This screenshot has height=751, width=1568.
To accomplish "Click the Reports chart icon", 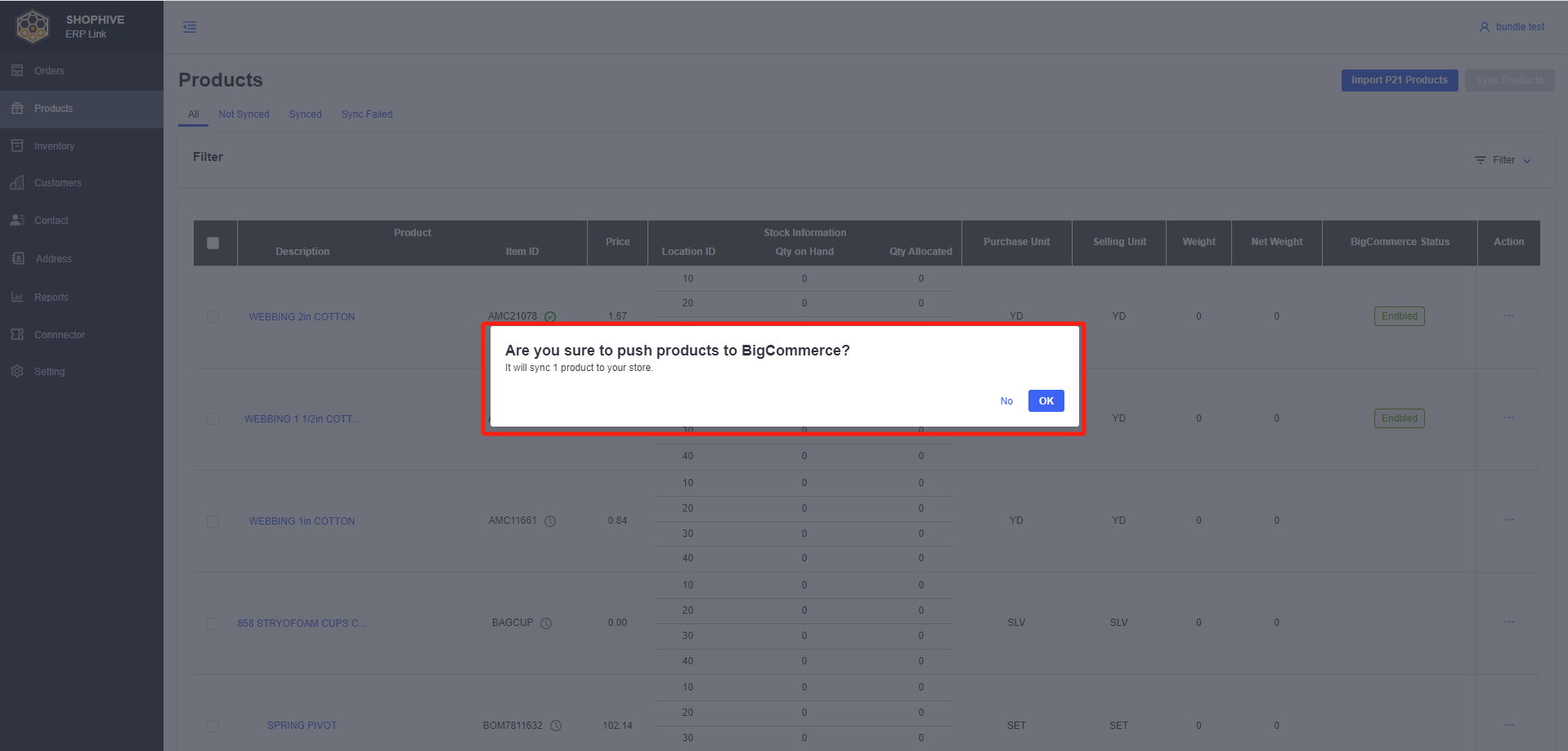I will click(17, 297).
